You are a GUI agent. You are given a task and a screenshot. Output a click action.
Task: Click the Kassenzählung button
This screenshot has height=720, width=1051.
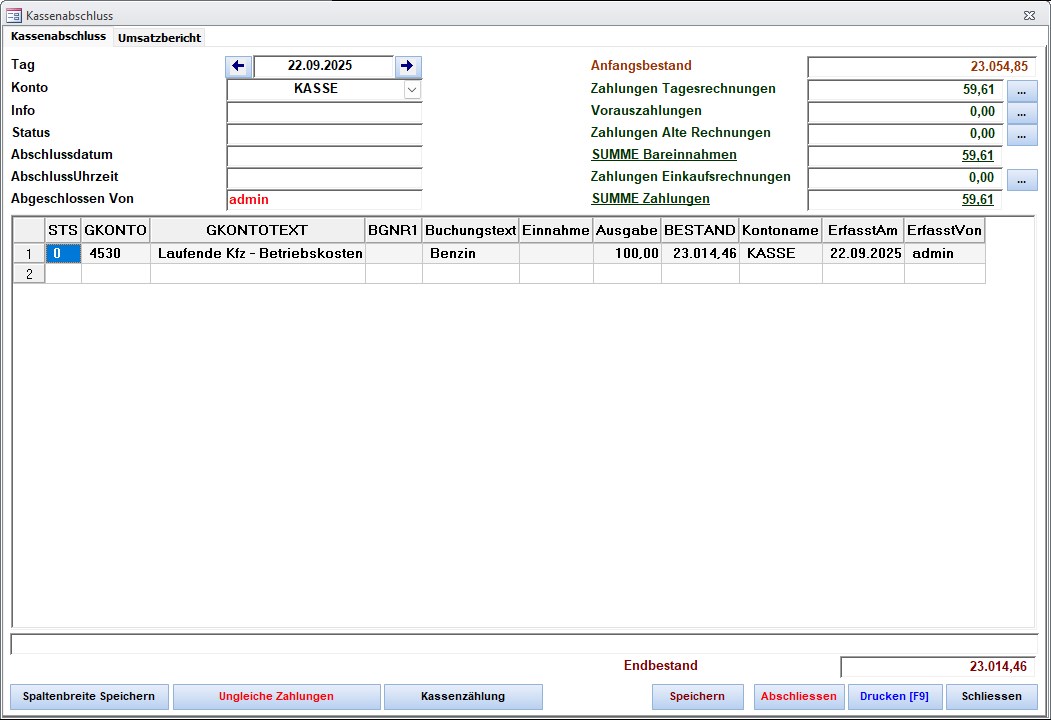(x=463, y=697)
